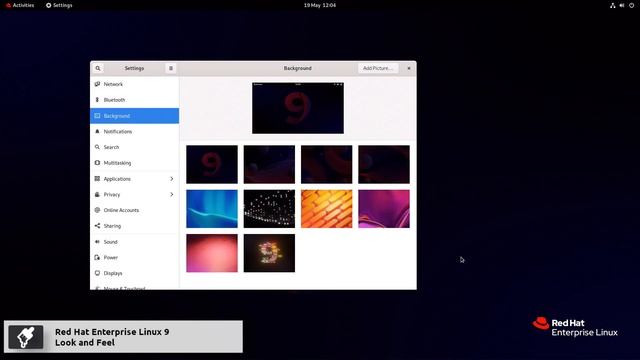The image size is (640, 360).
Task: Open the Settings hamburger menu
Action: [171, 68]
